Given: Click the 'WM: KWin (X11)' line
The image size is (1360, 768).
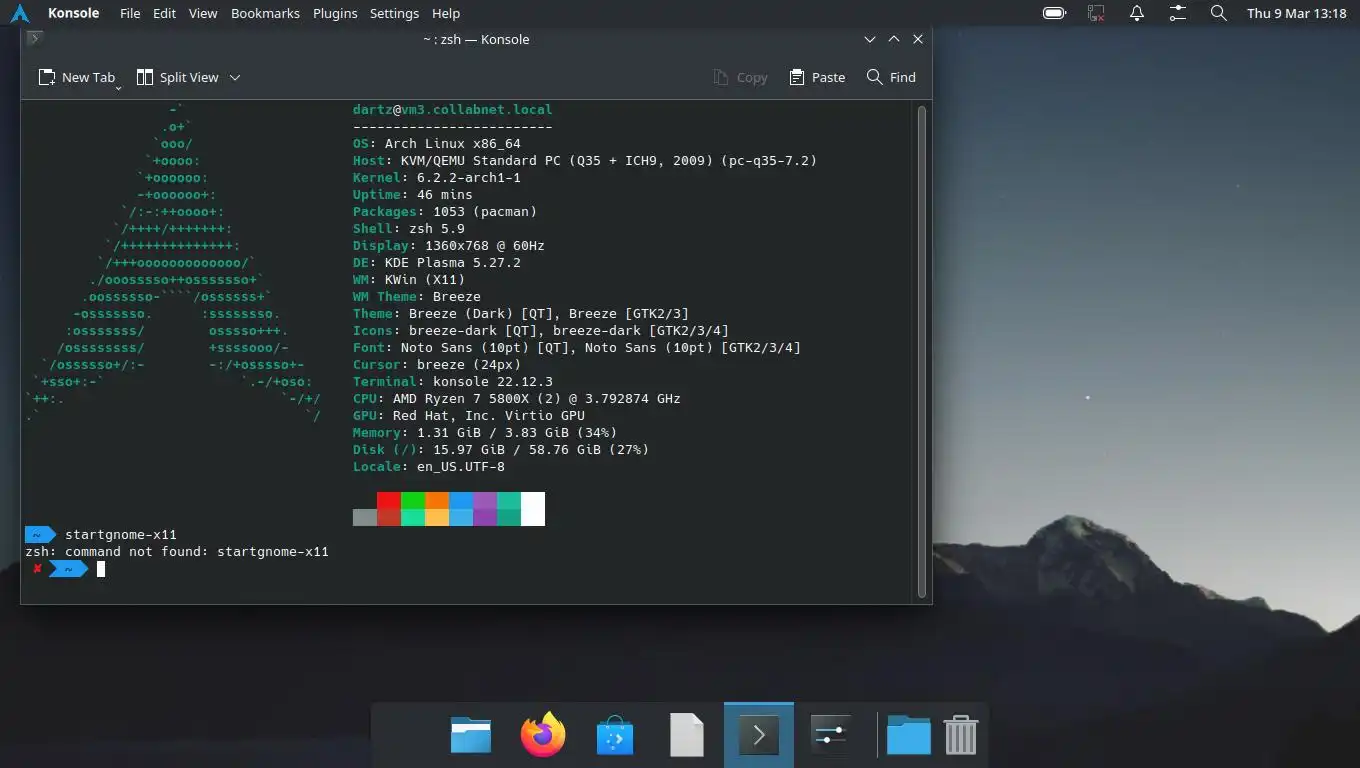Looking at the screenshot, I should (x=409, y=279).
